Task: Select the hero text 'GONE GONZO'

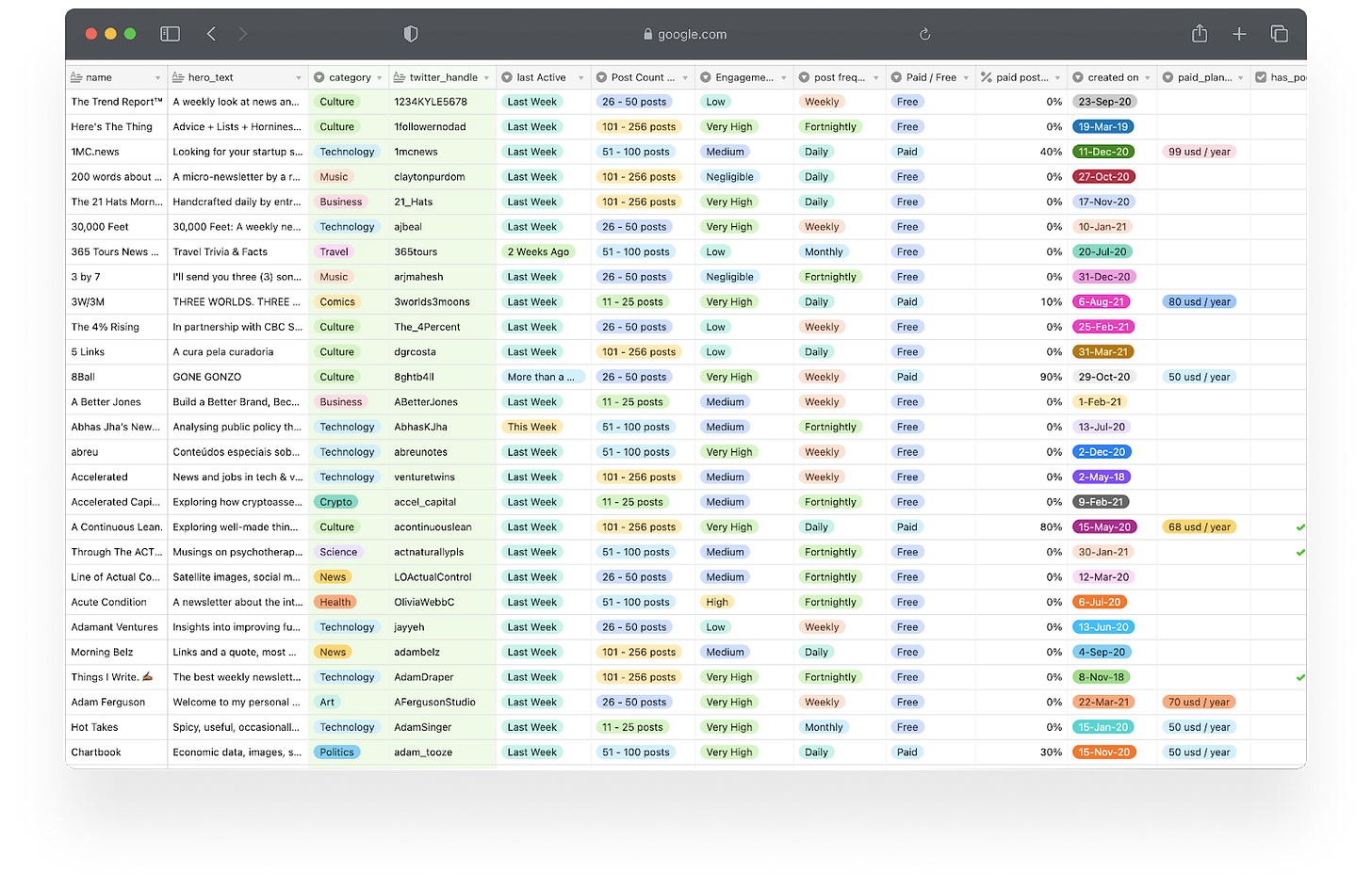Action: coord(207,377)
